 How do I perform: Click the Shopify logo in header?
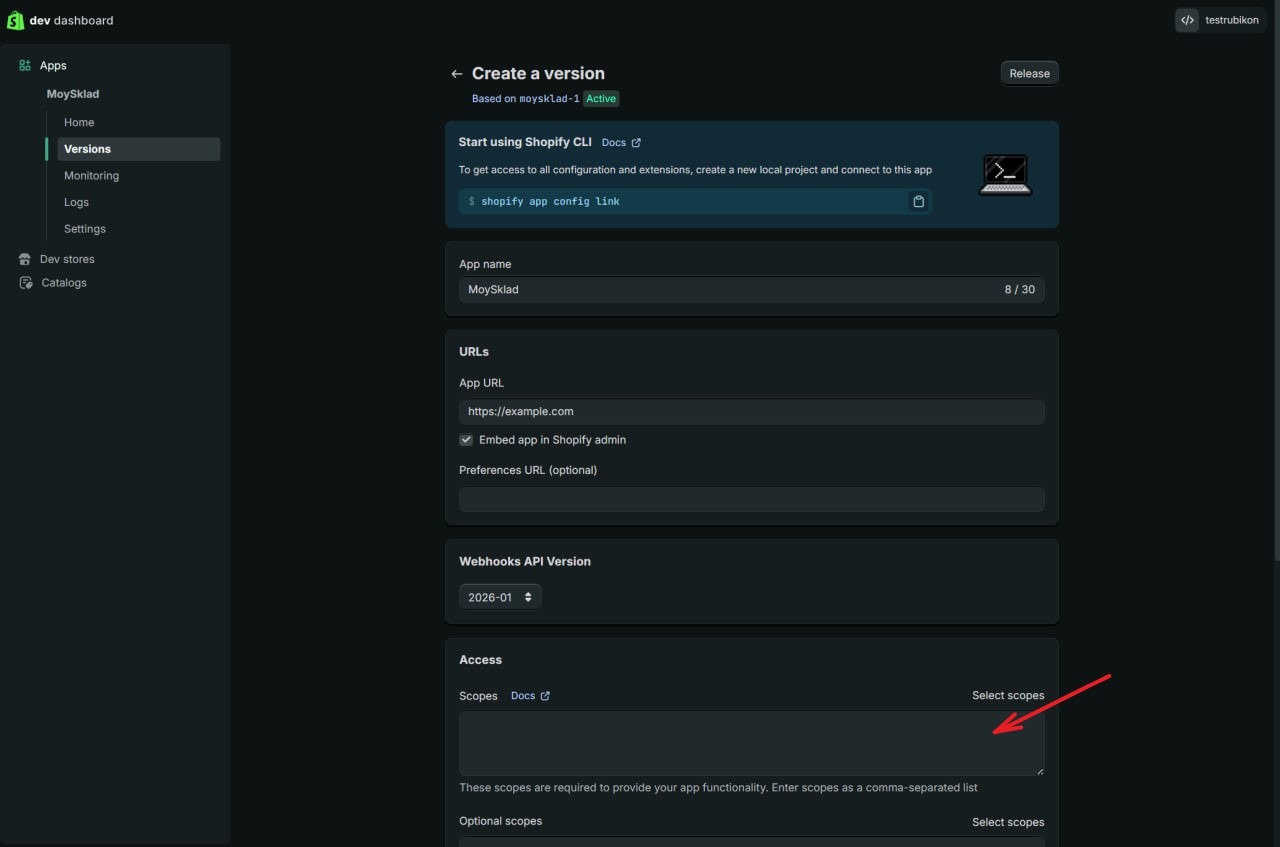[x=15, y=20]
